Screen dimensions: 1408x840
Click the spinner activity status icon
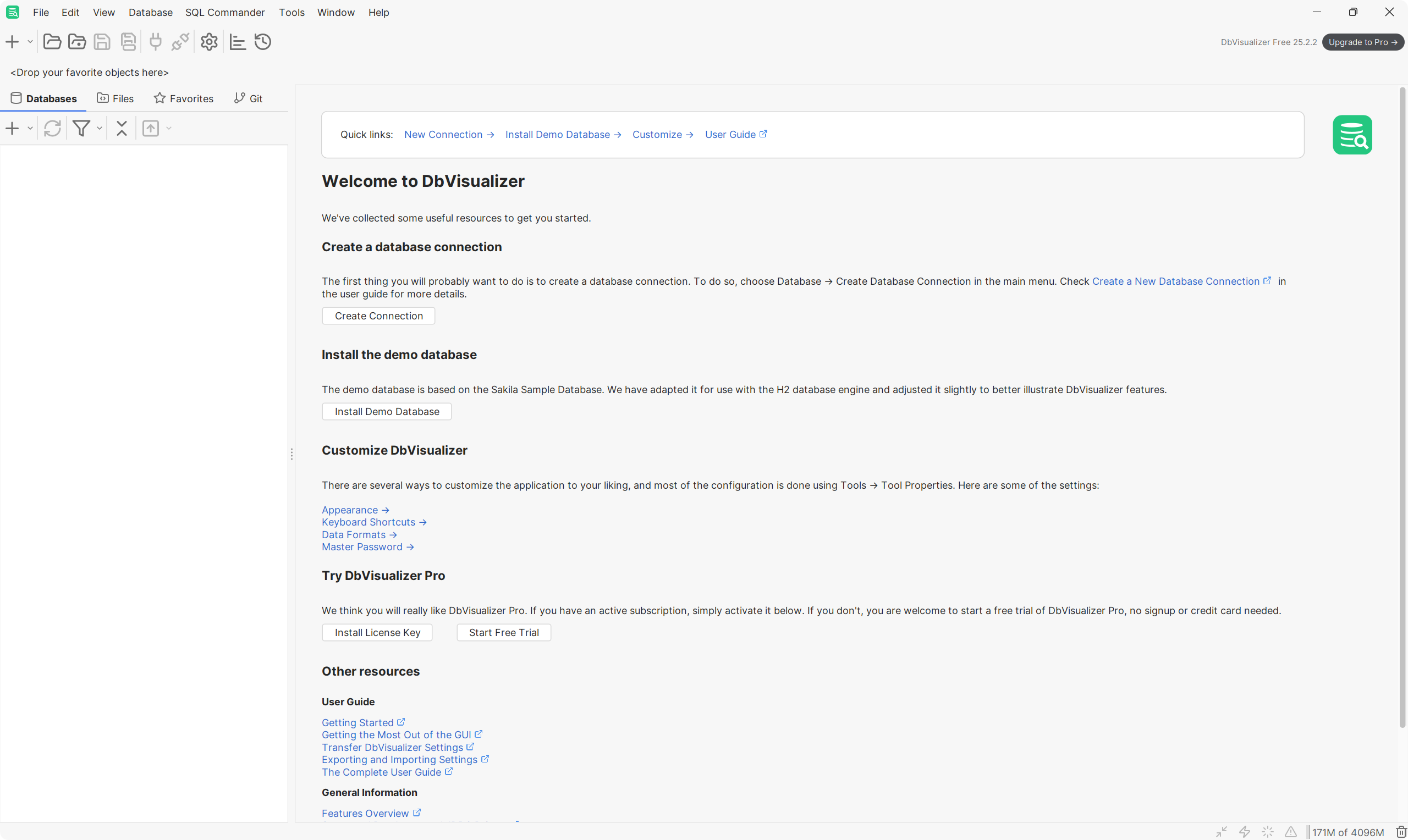click(x=1268, y=832)
